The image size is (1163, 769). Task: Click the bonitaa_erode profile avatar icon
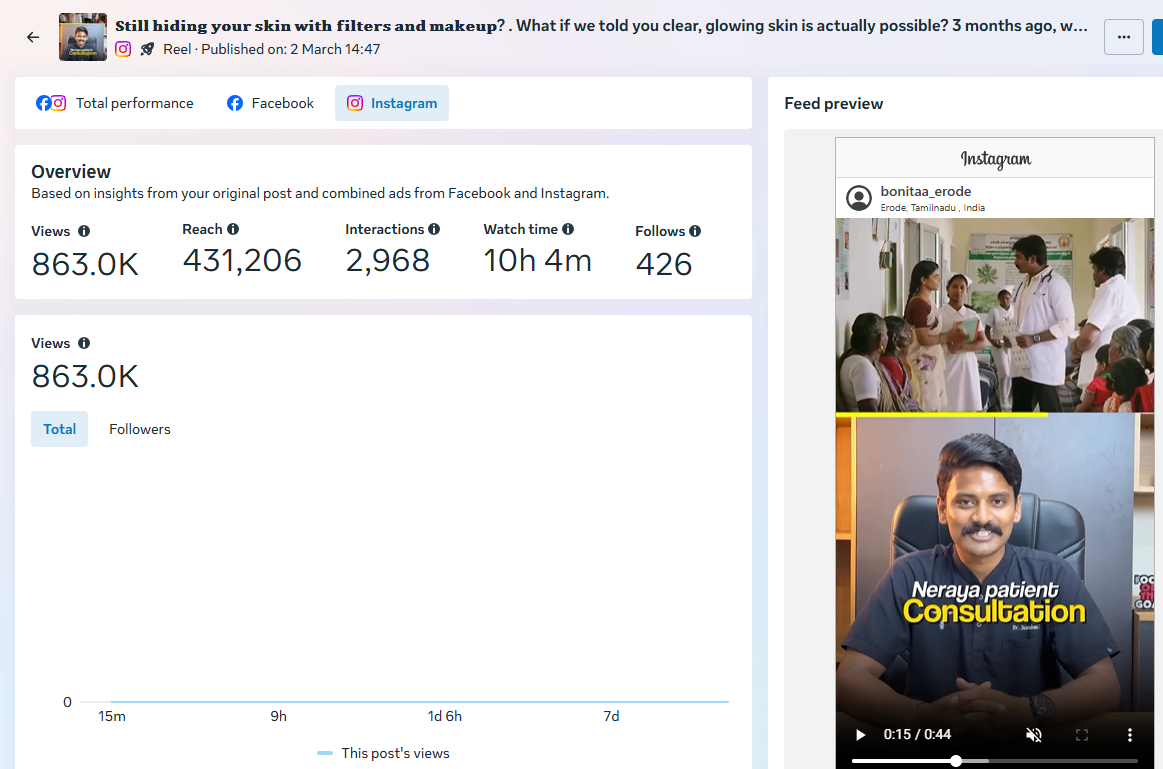click(859, 198)
